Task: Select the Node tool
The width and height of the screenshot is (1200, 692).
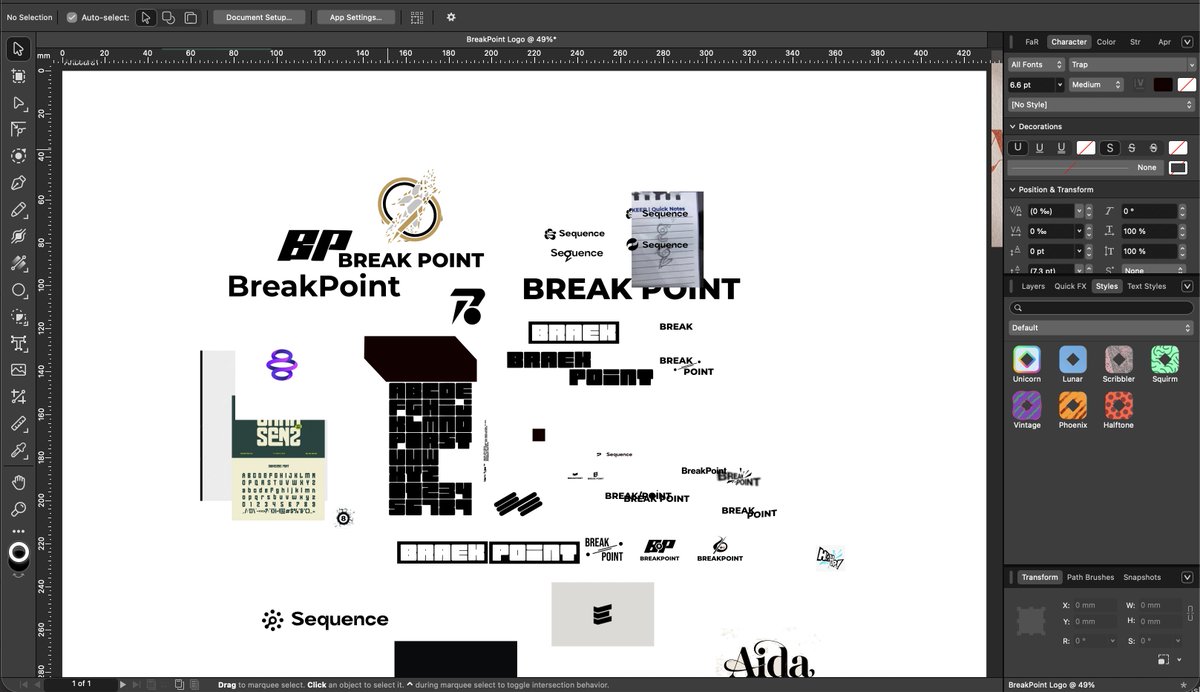Action: tap(18, 103)
